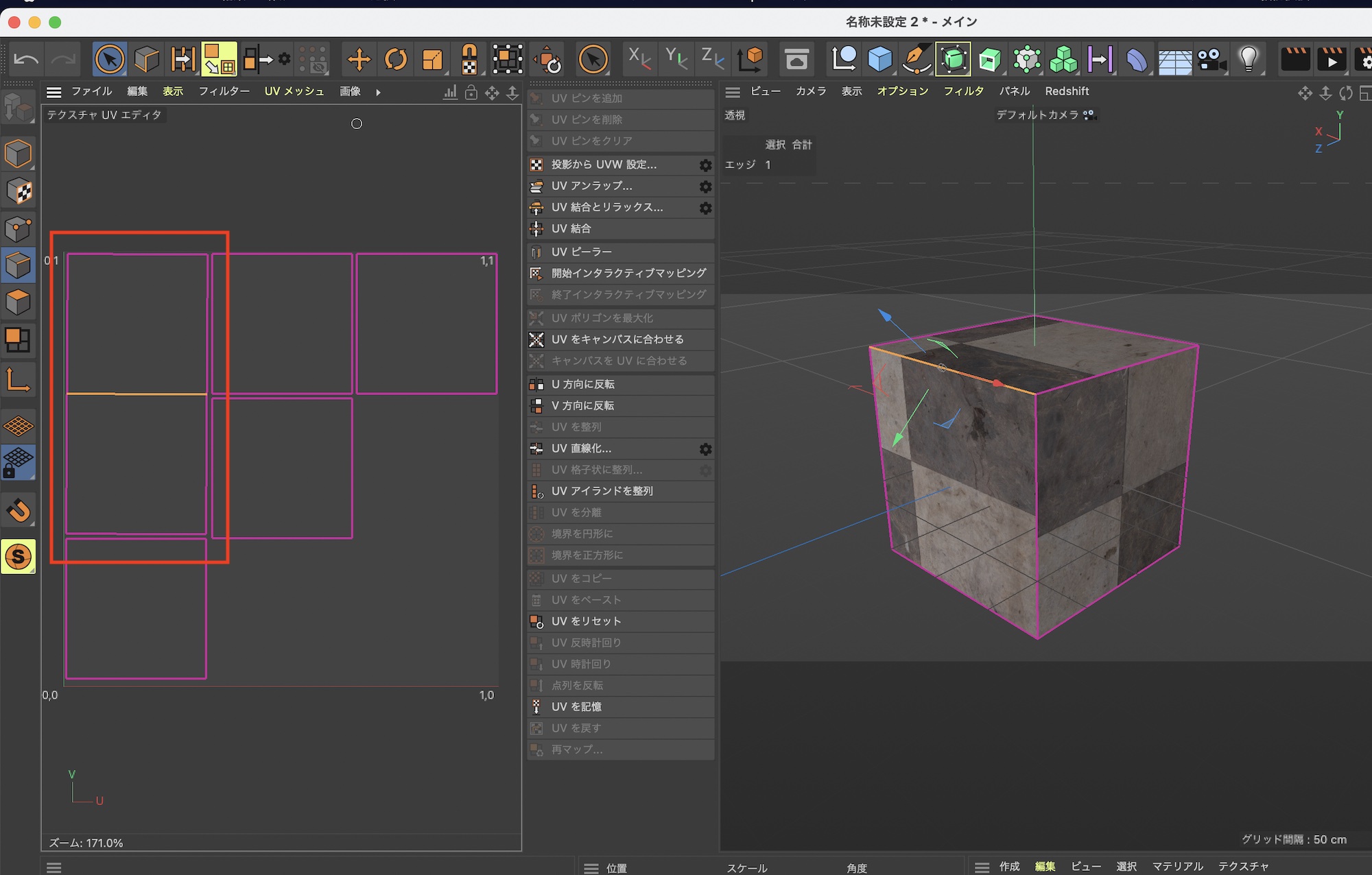Click UV をリセット command
This screenshot has height=875, width=1372.
[x=586, y=621]
